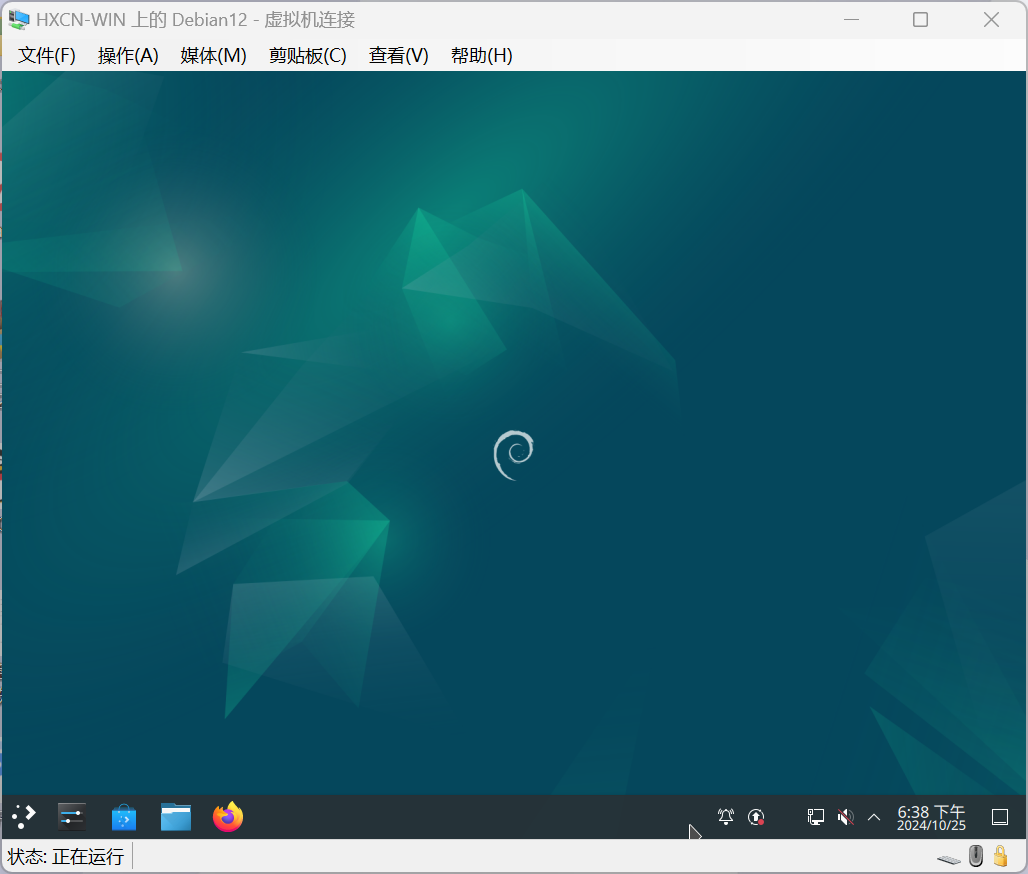Open the KDE application launcher
The image size is (1028, 874).
24,817
